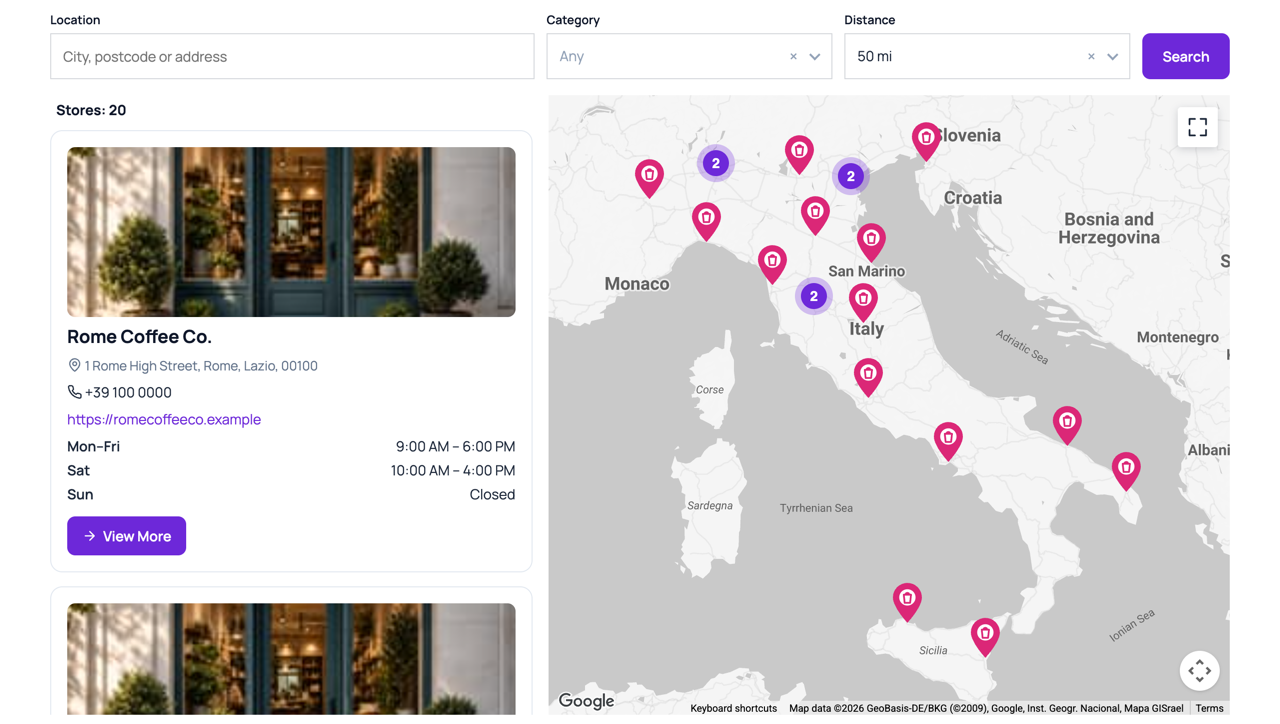The image size is (1280, 724).
Task: Clear the Category selection with the x
Action: pyautogui.click(x=793, y=57)
